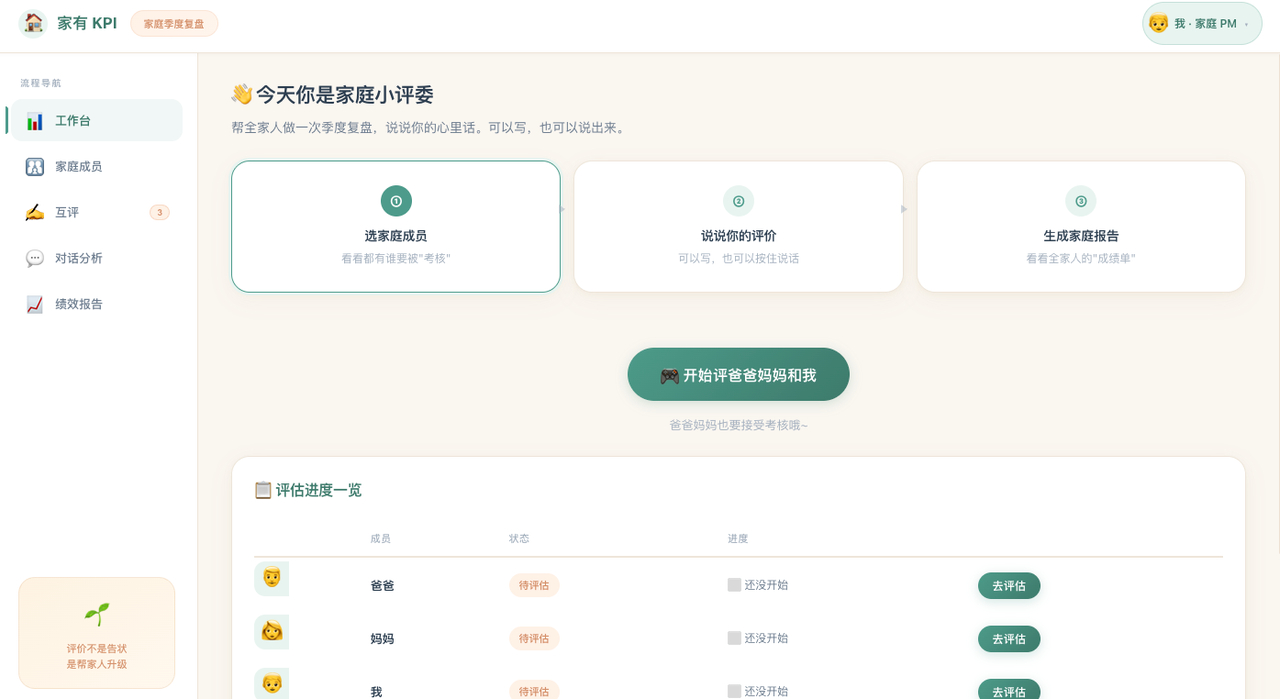Click step 1 circle icon

click(396, 201)
